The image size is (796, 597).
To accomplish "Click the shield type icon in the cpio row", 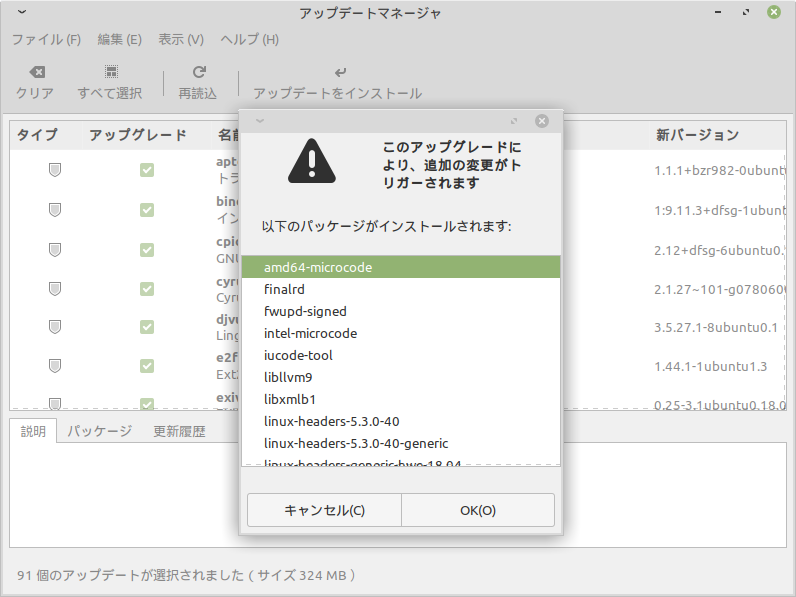I will pyautogui.click(x=55, y=250).
